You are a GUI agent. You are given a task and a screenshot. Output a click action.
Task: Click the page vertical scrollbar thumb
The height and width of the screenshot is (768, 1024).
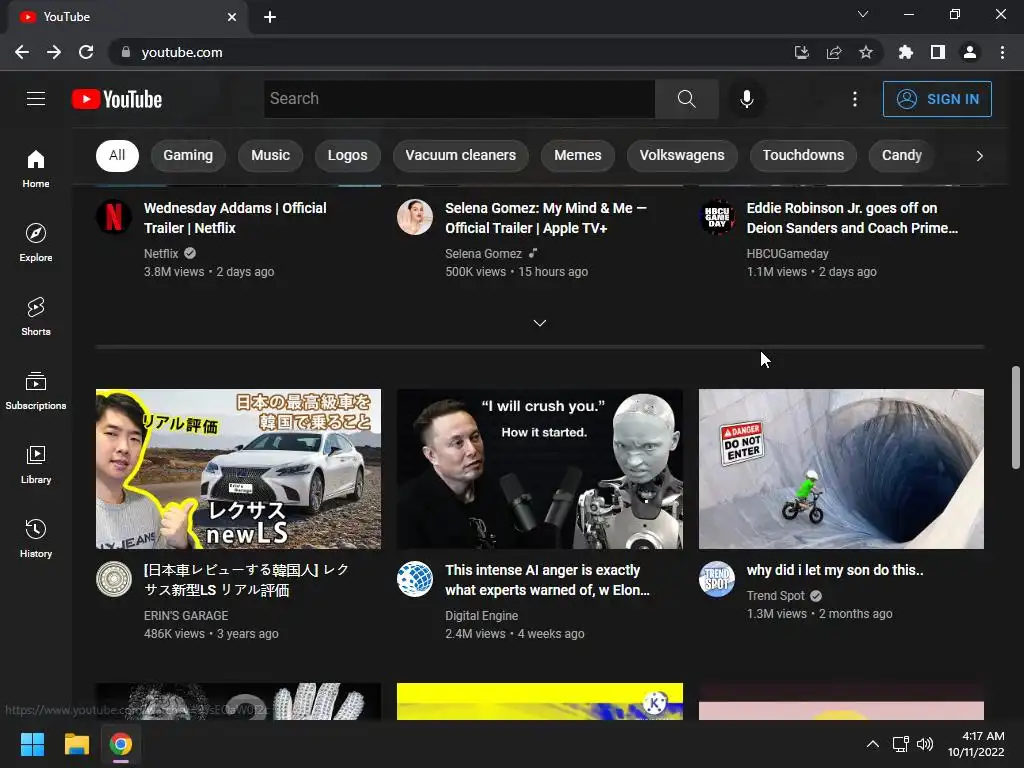click(1016, 417)
